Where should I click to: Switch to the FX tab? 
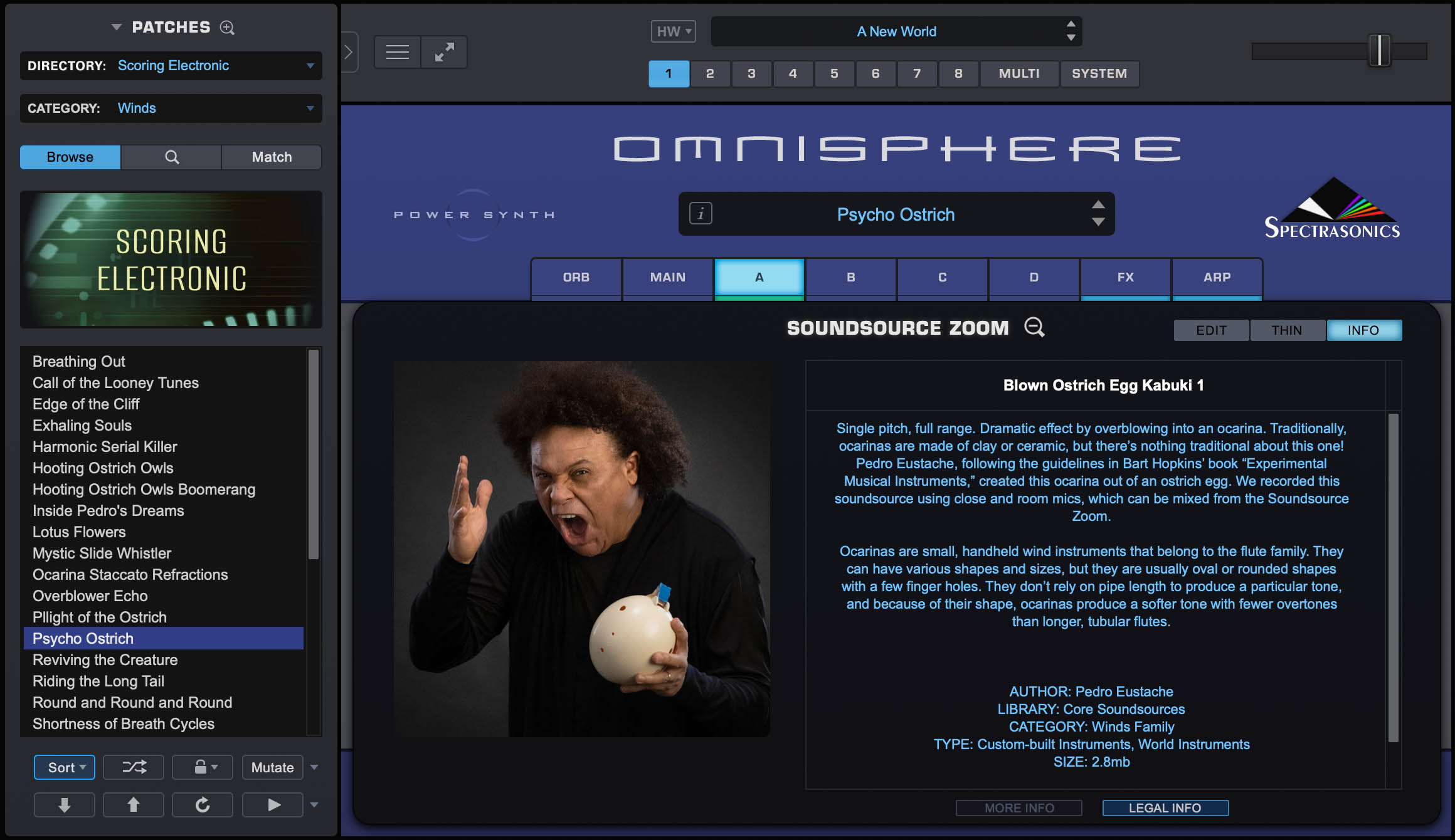[1124, 277]
